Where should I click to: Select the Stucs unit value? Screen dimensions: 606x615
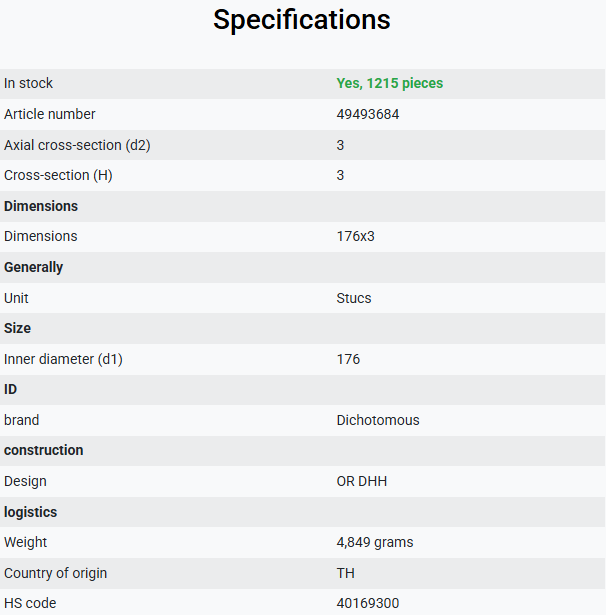point(354,298)
